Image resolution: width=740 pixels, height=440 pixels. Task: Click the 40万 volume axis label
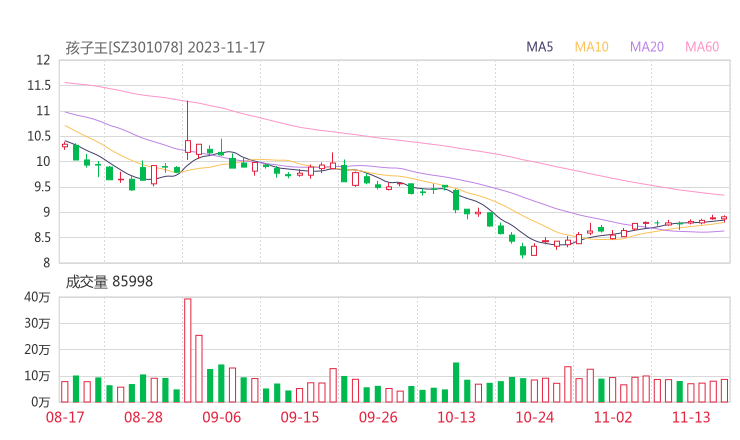tap(37, 297)
